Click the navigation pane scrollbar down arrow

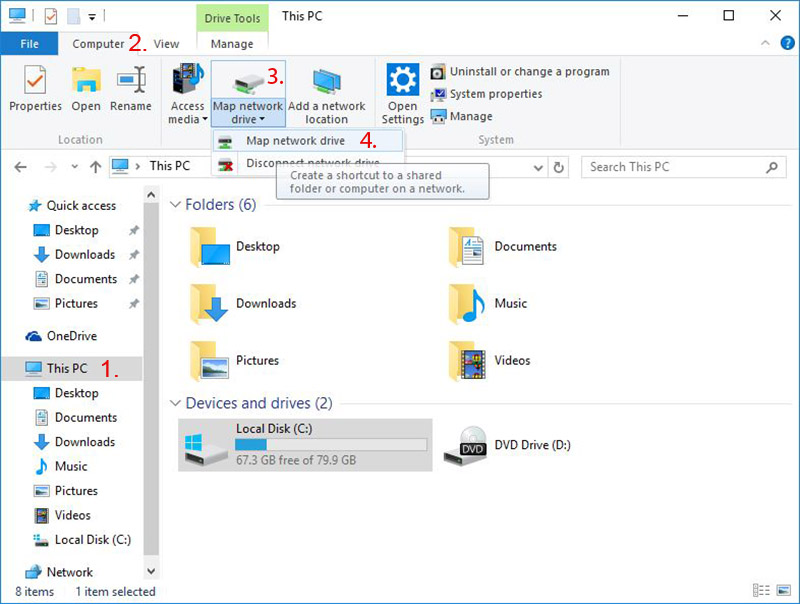coord(151,571)
